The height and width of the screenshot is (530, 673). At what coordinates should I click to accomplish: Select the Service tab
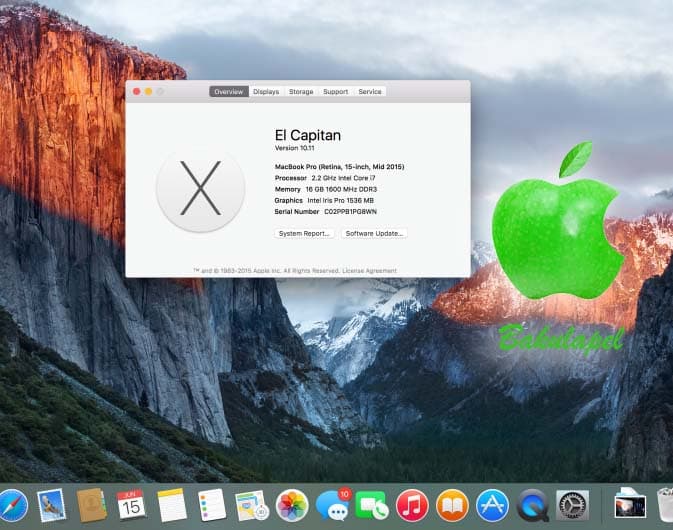tap(370, 91)
